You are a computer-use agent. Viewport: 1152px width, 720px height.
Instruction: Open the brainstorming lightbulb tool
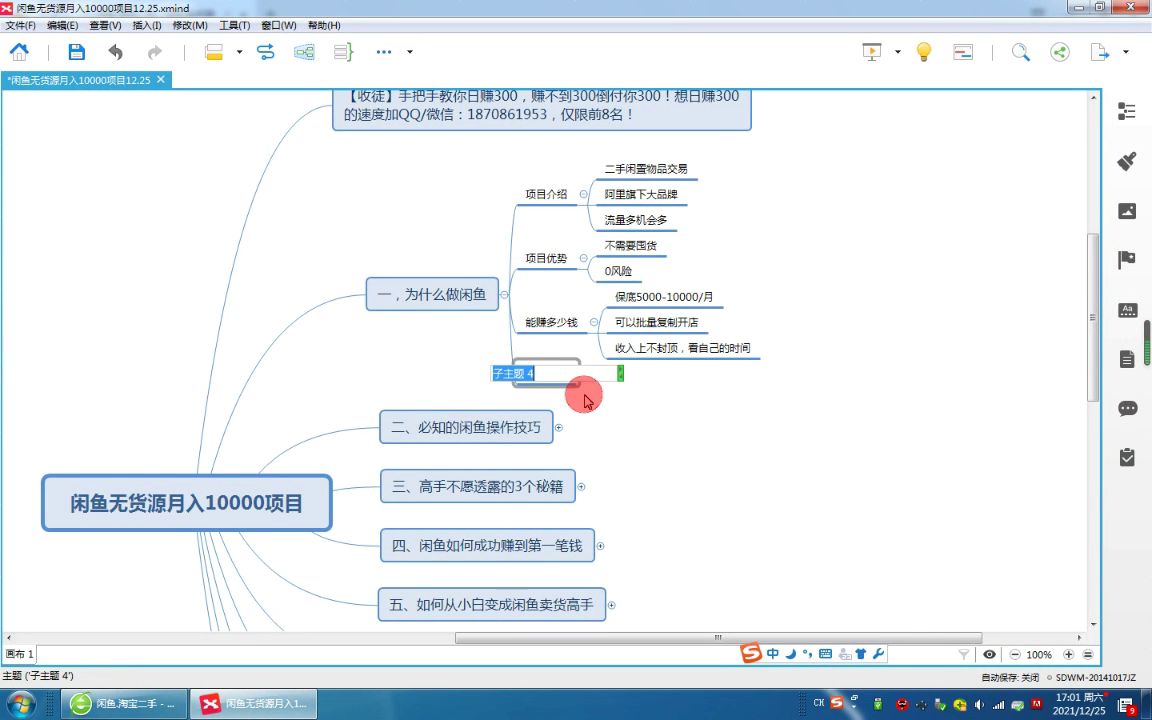923,52
